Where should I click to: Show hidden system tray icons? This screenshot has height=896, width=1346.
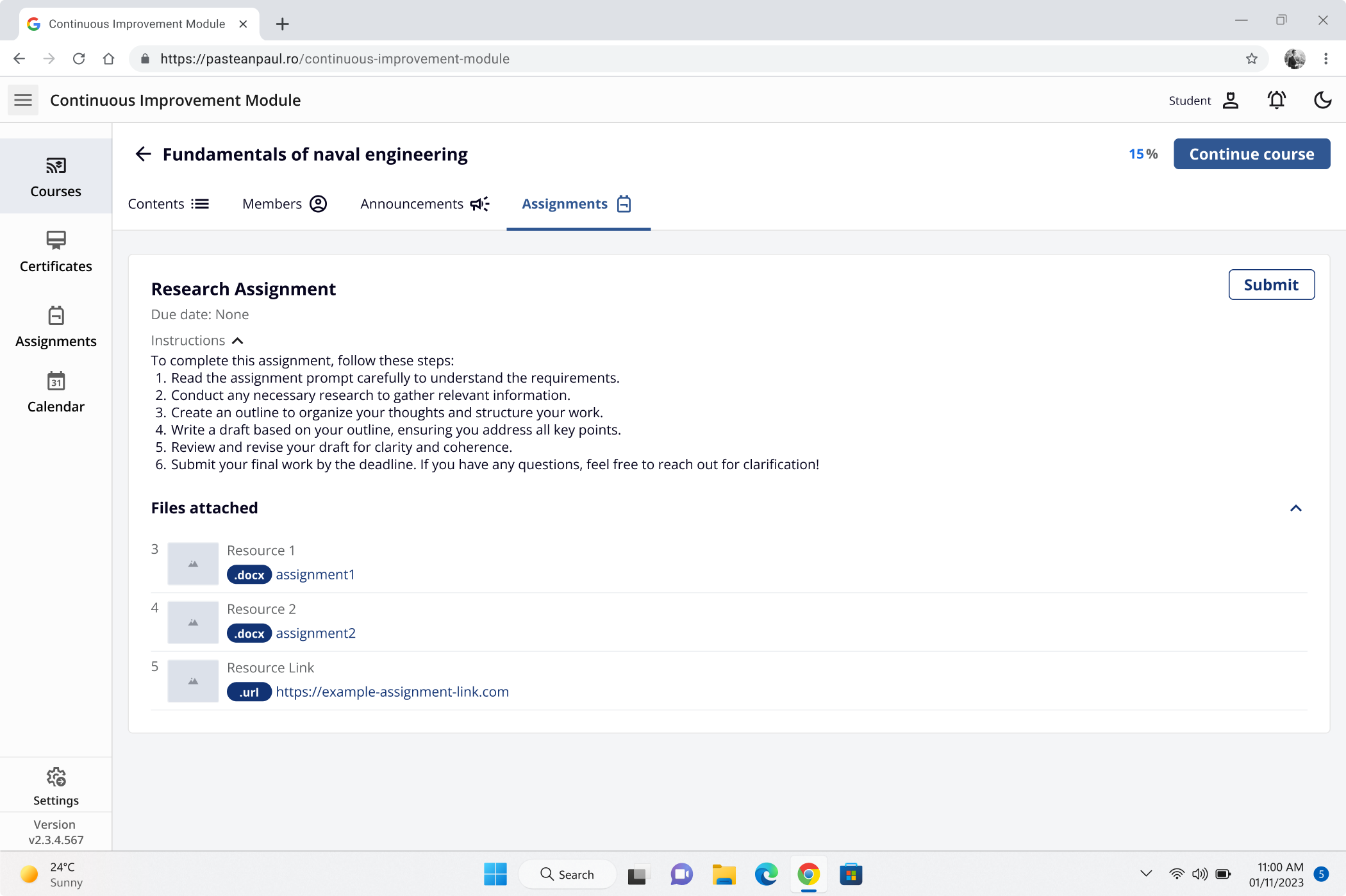point(1146,874)
